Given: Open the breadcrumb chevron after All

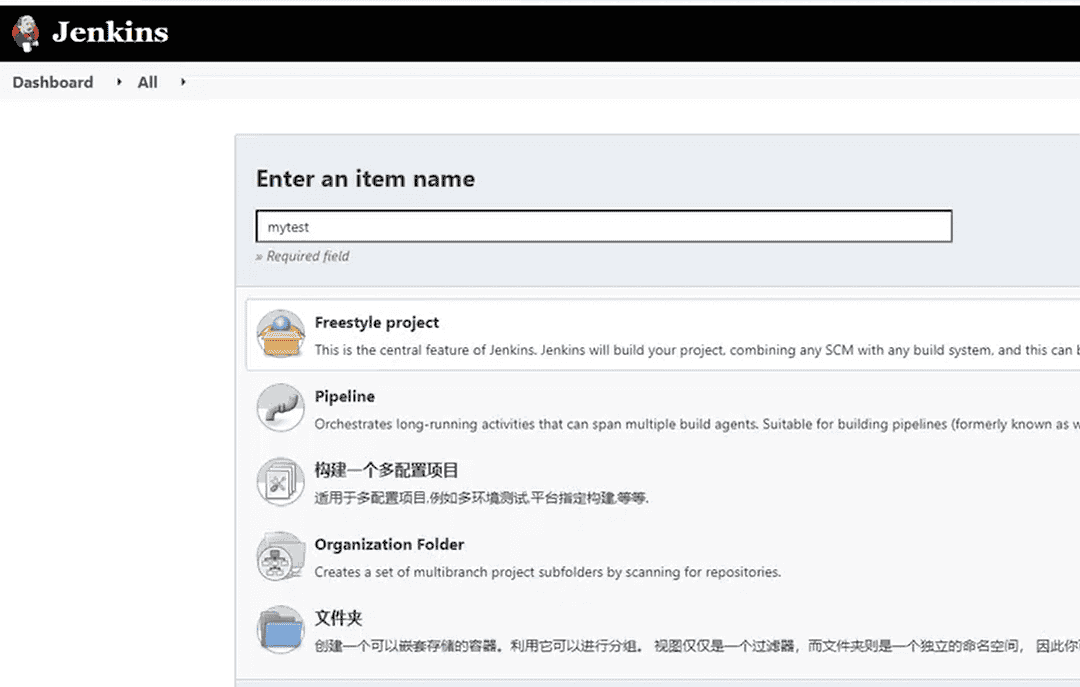Looking at the screenshot, I should [181, 83].
